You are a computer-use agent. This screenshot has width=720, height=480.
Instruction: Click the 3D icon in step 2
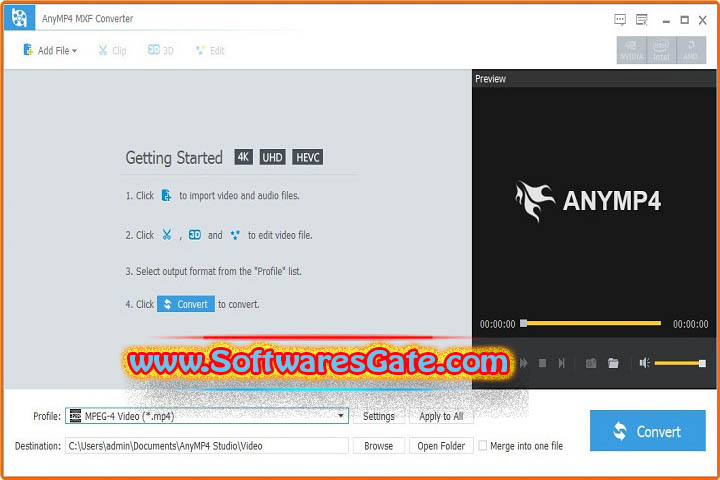click(x=195, y=235)
